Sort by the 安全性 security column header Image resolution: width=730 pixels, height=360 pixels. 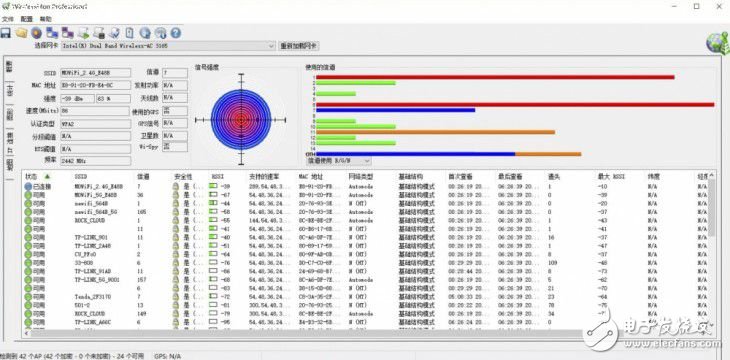pos(182,177)
